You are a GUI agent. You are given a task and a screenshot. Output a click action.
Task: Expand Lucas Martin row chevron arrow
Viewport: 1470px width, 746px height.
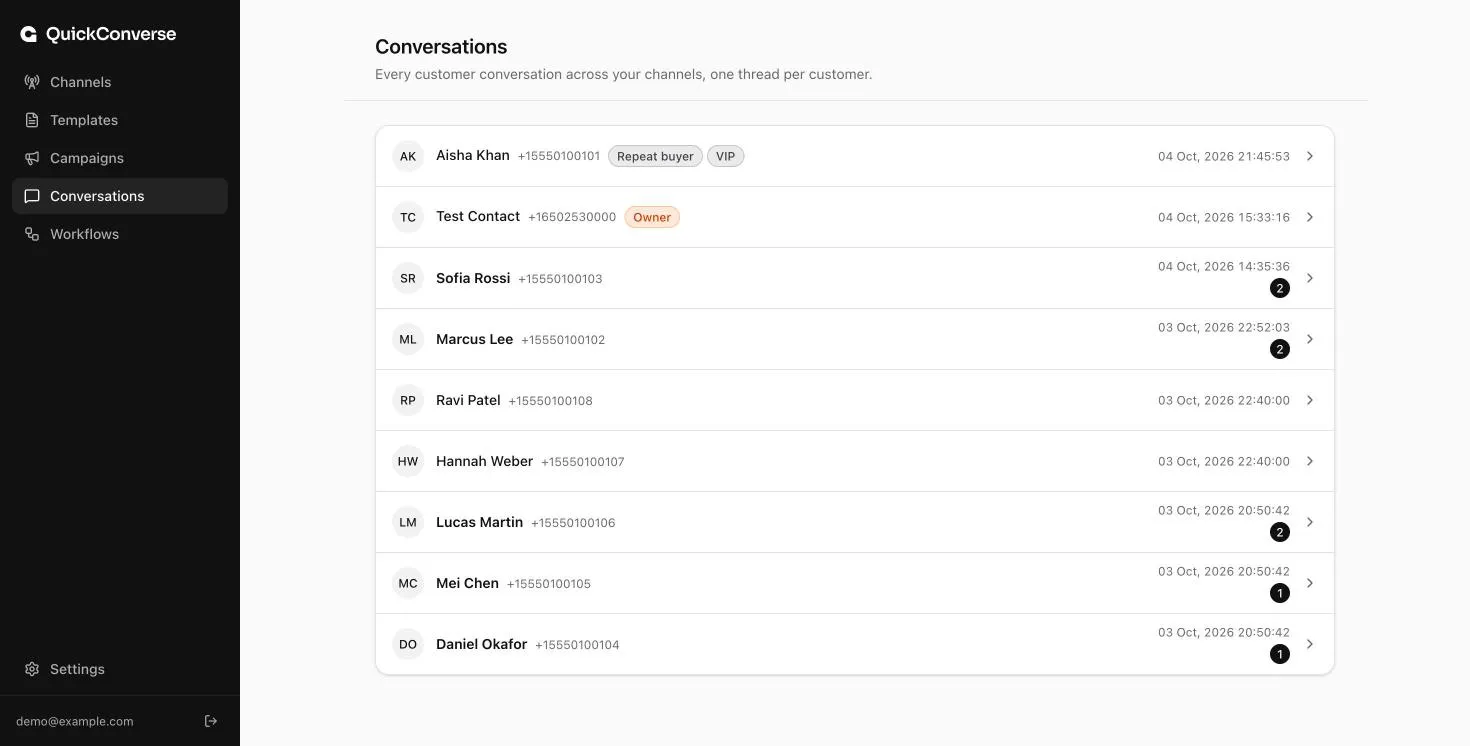(x=1310, y=522)
